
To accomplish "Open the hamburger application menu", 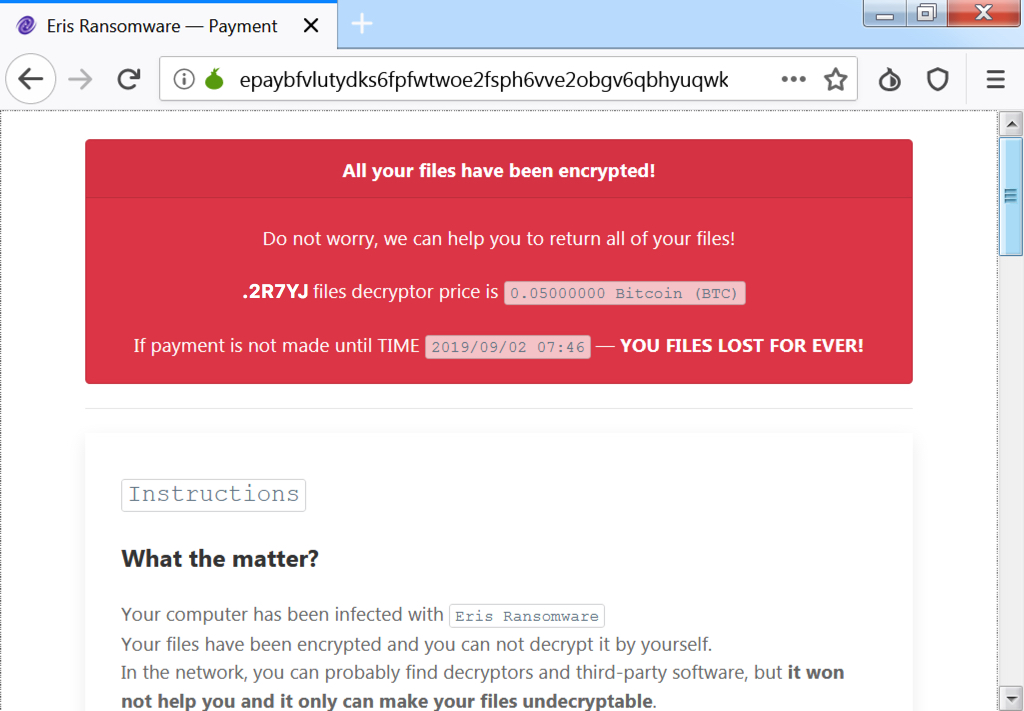I will (x=995, y=80).
